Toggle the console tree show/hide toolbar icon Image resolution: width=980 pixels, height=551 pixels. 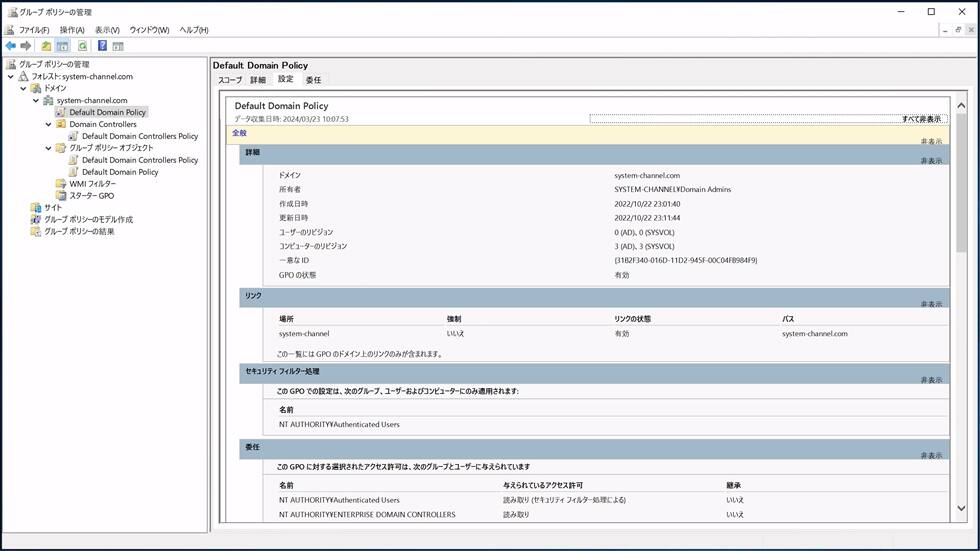point(62,46)
